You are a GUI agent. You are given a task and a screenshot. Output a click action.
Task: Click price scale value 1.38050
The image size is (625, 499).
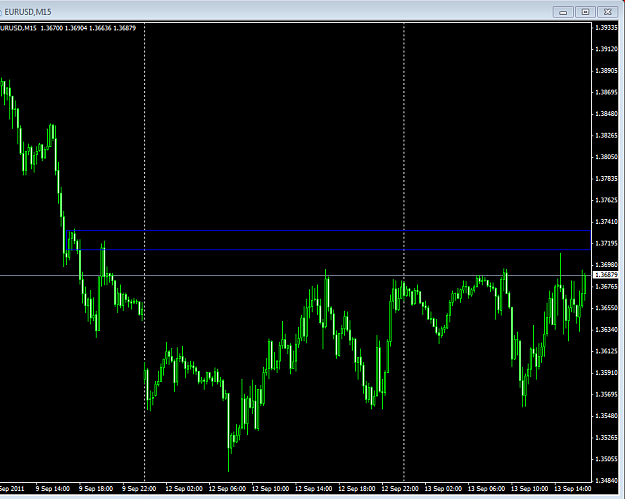pos(606,157)
